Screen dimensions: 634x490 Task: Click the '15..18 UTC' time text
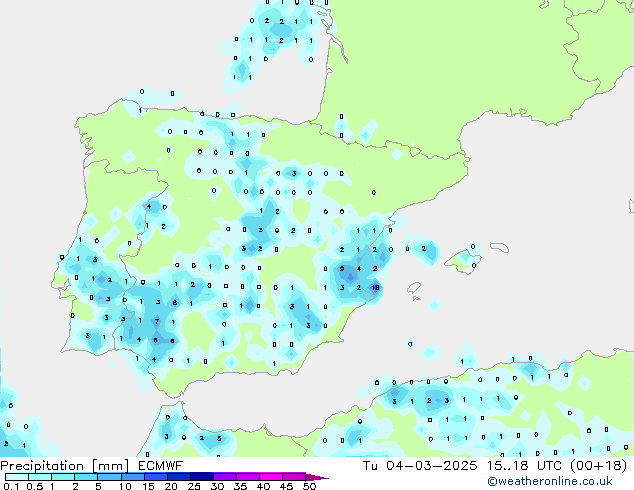524,466
